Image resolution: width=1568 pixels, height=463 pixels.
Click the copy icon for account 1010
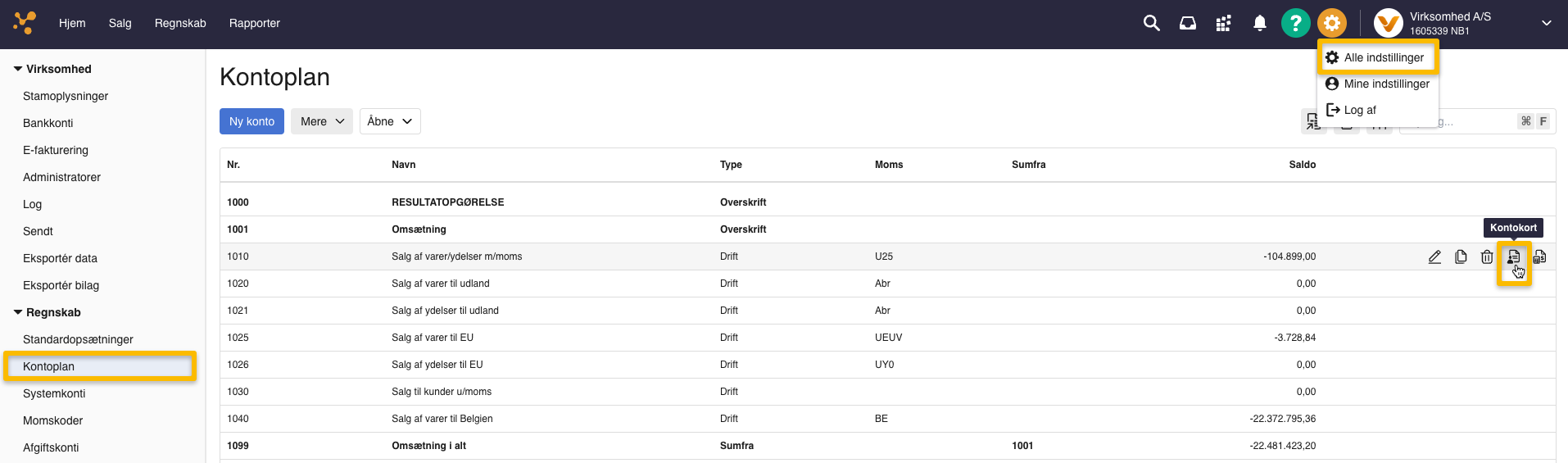pos(1461,257)
